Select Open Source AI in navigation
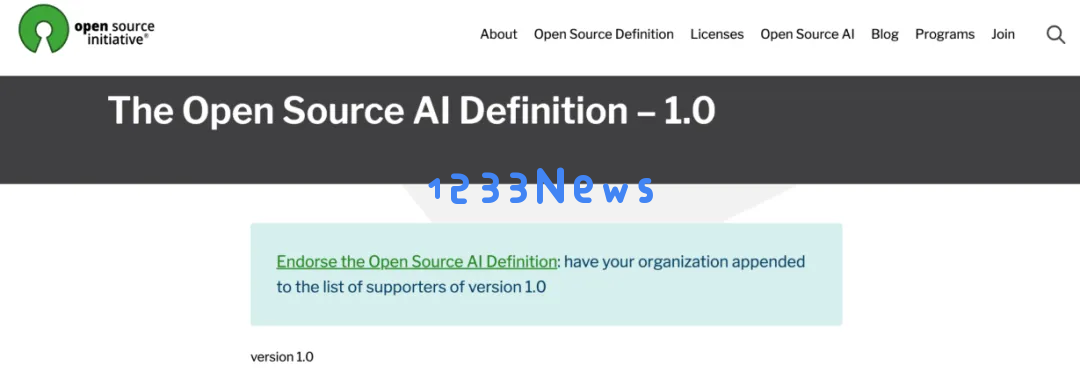This screenshot has height=373, width=1080. (807, 34)
